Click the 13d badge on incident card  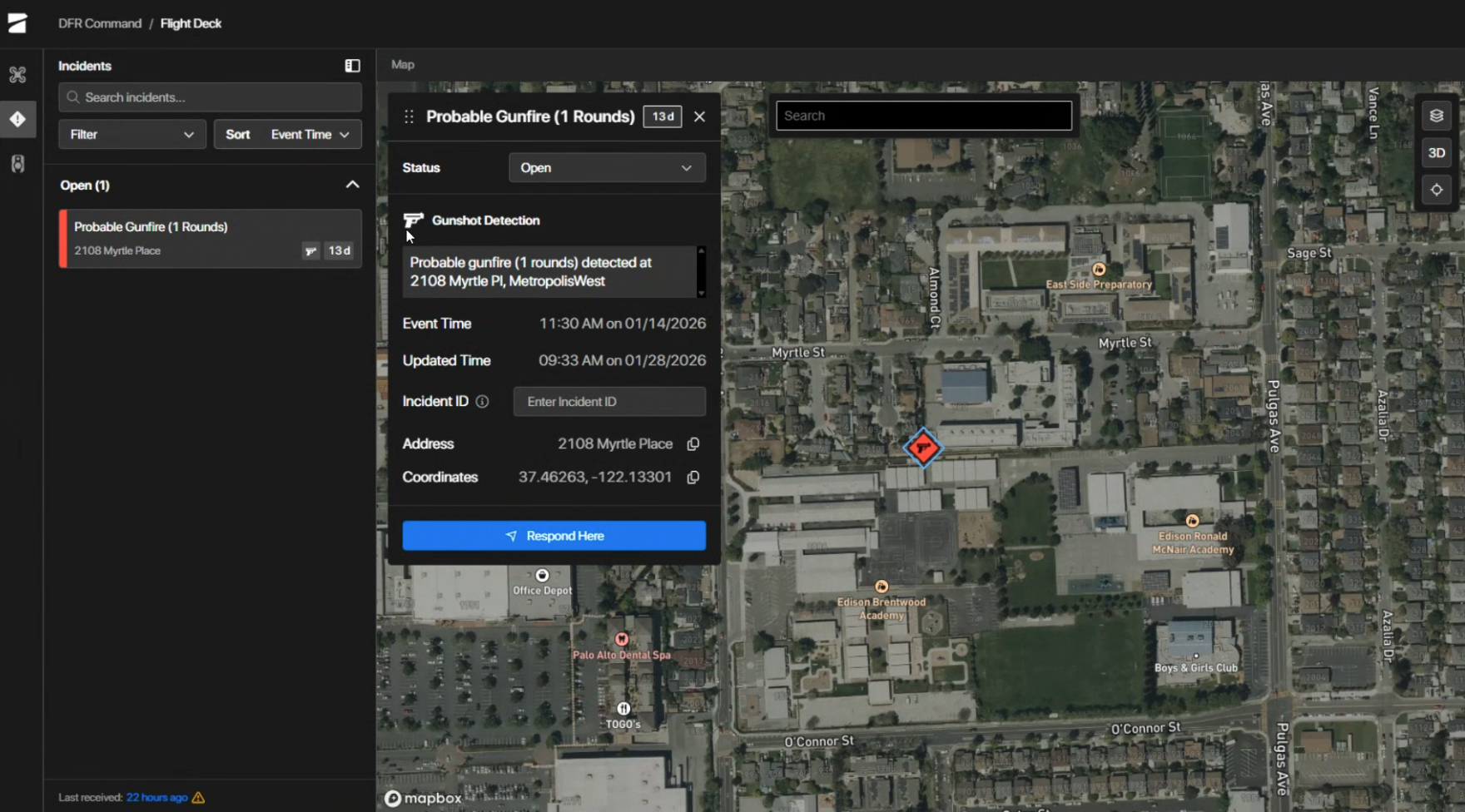pyautogui.click(x=339, y=250)
